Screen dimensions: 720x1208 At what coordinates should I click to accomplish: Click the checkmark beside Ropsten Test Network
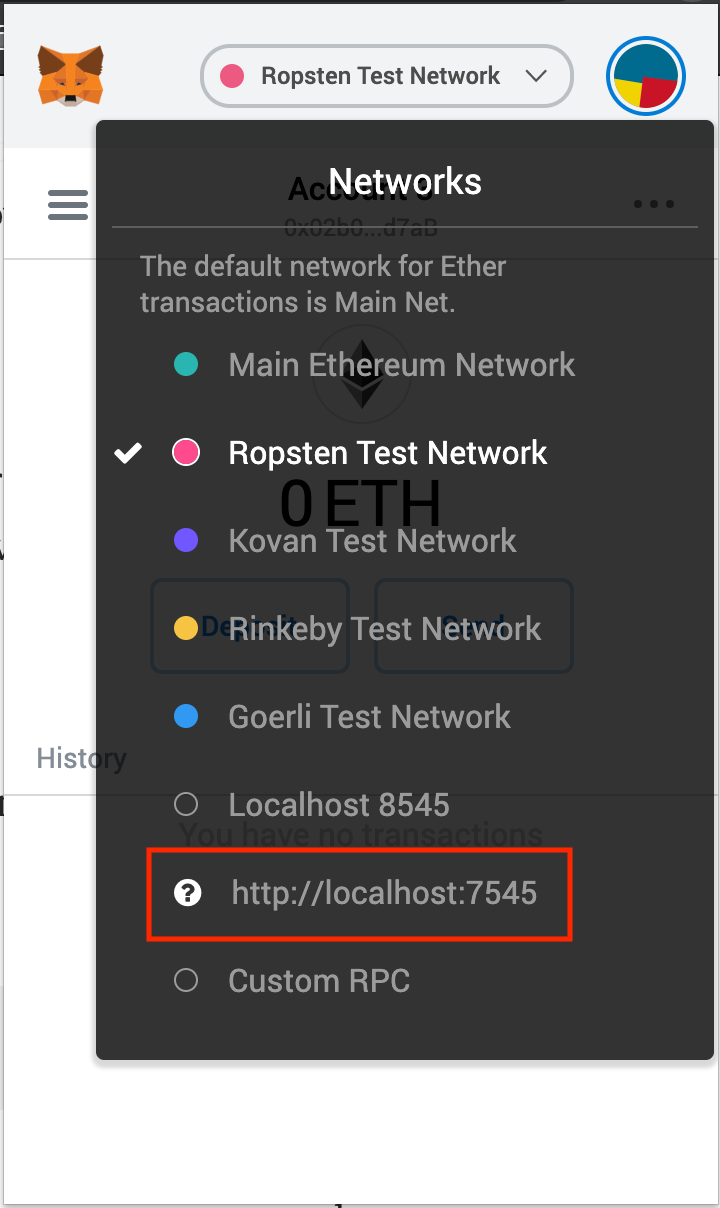[x=128, y=453]
